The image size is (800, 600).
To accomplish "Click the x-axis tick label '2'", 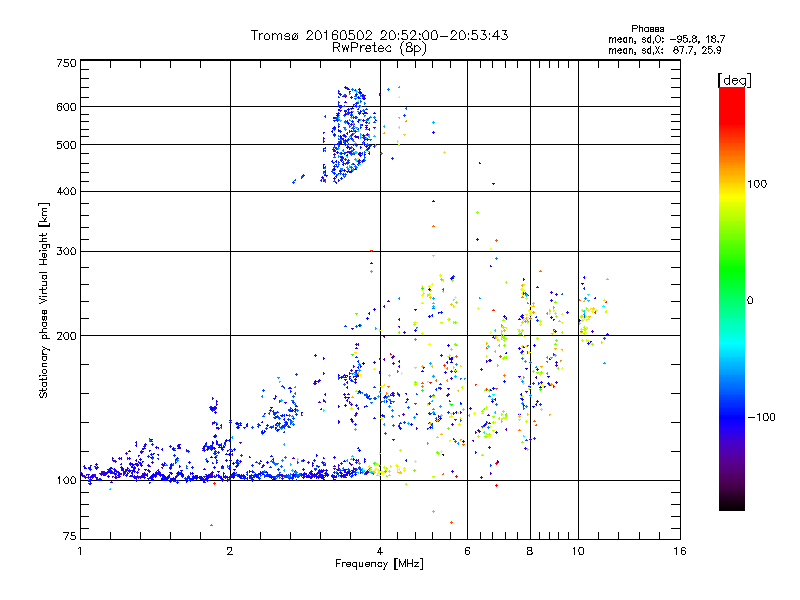I will 230,551.
